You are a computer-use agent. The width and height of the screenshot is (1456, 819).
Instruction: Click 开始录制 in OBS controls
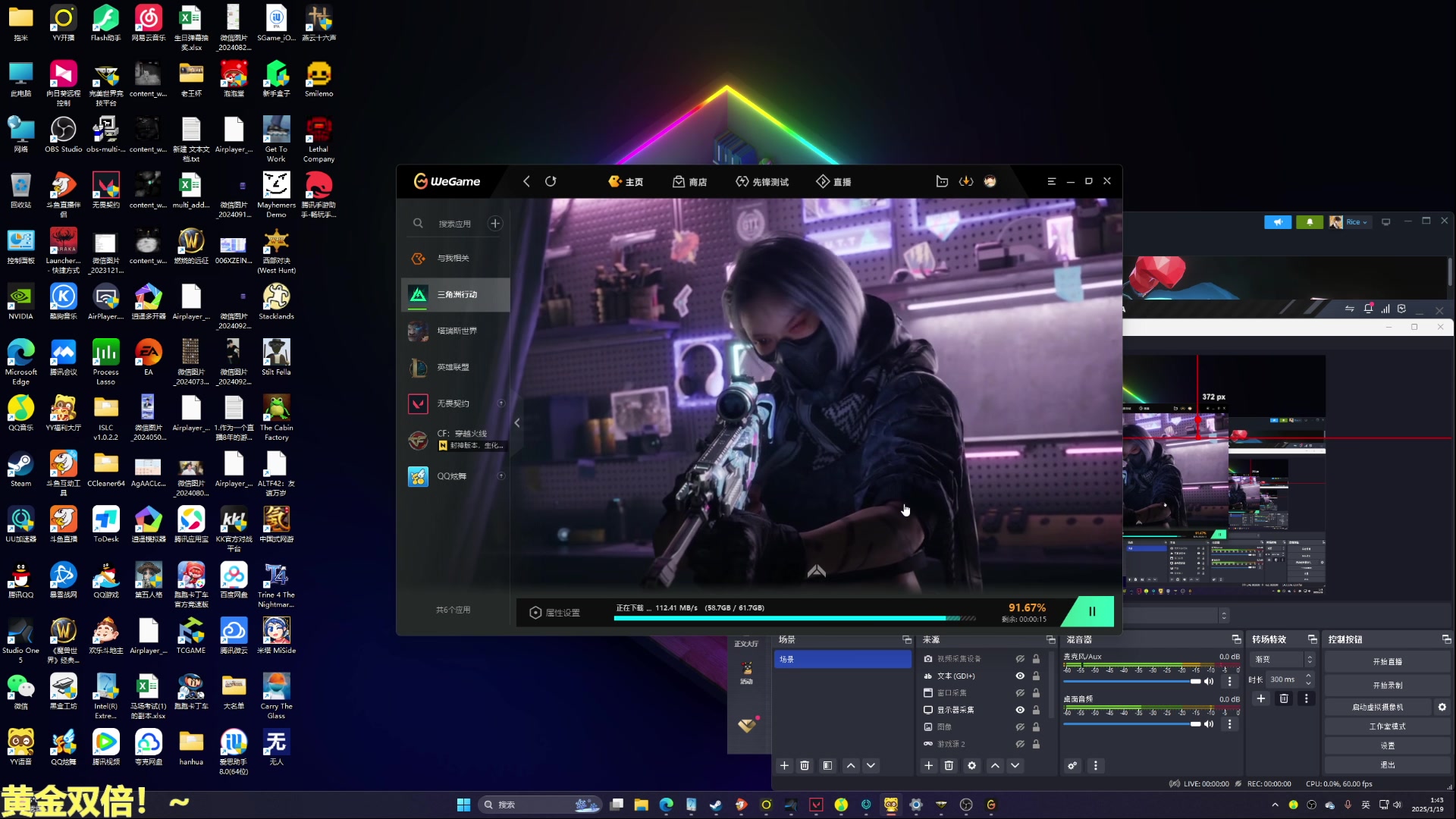pyautogui.click(x=1388, y=686)
